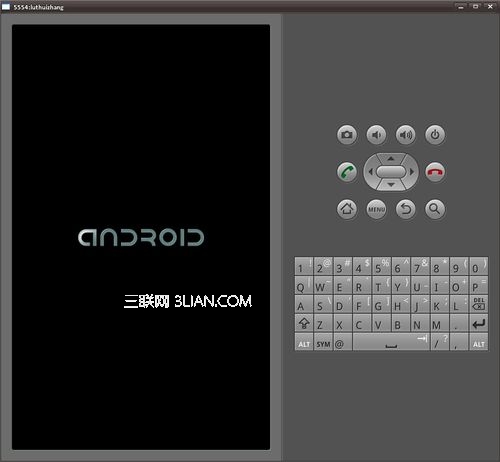Click the emulator camera button
Image resolution: width=500 pixels, height=462 pixels.
[347, 135]
